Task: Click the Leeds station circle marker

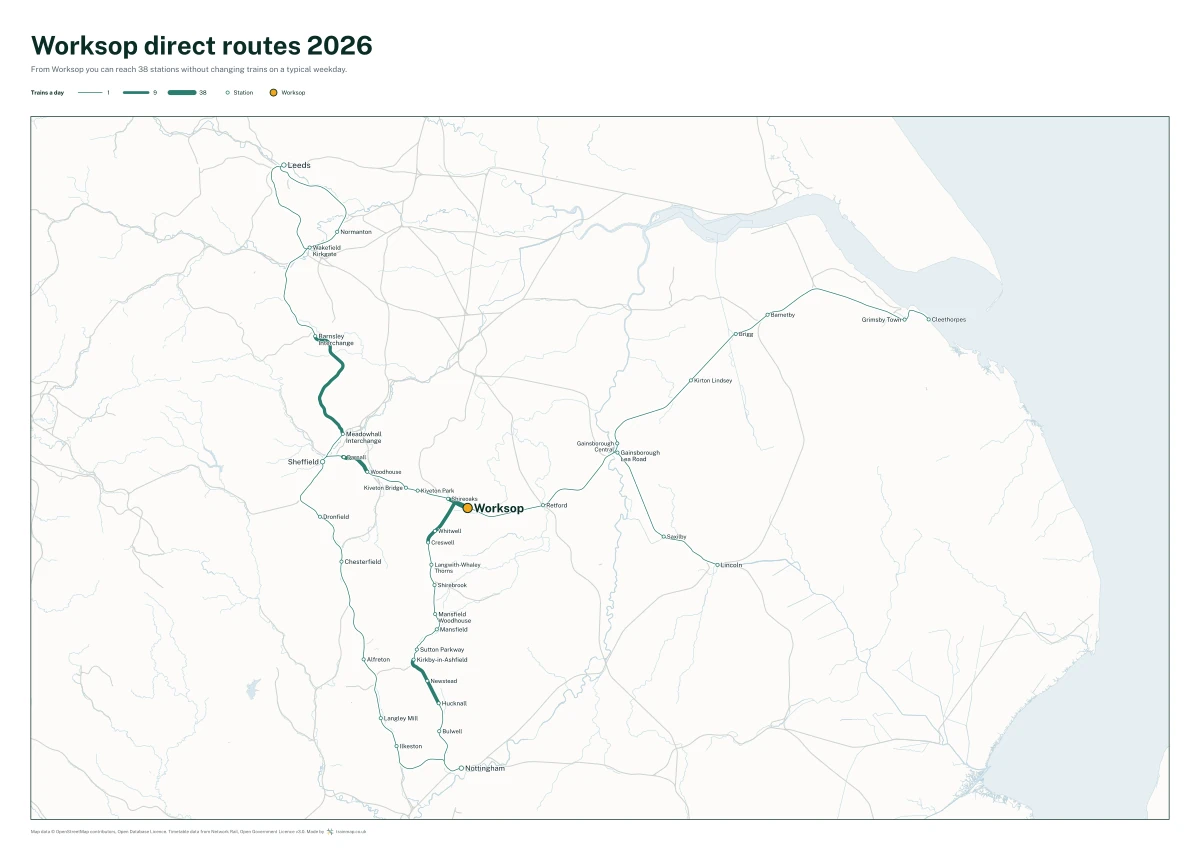Action: pyautogui.click(x=283, y=165)
